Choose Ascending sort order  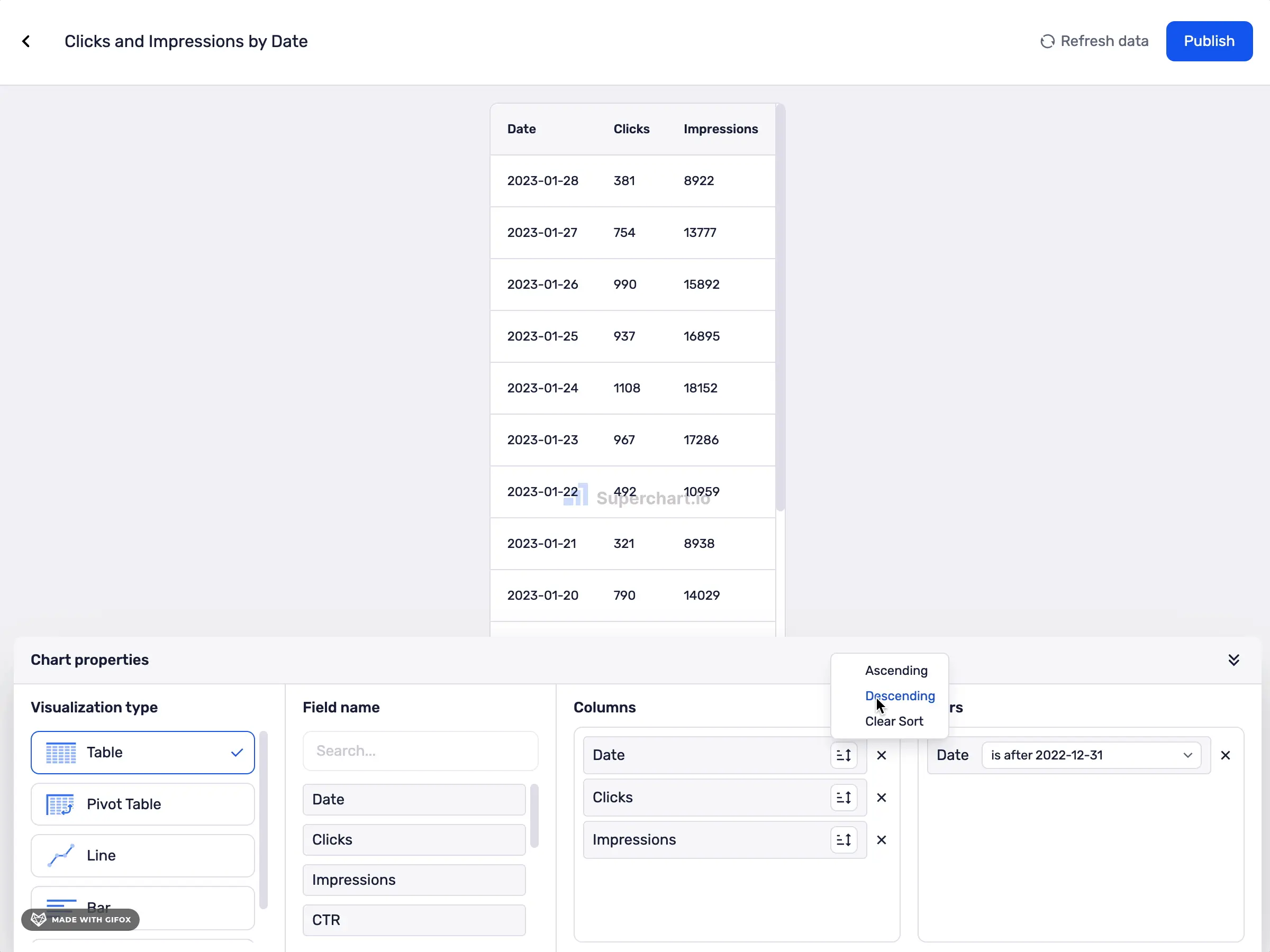[x=896, y=671]
